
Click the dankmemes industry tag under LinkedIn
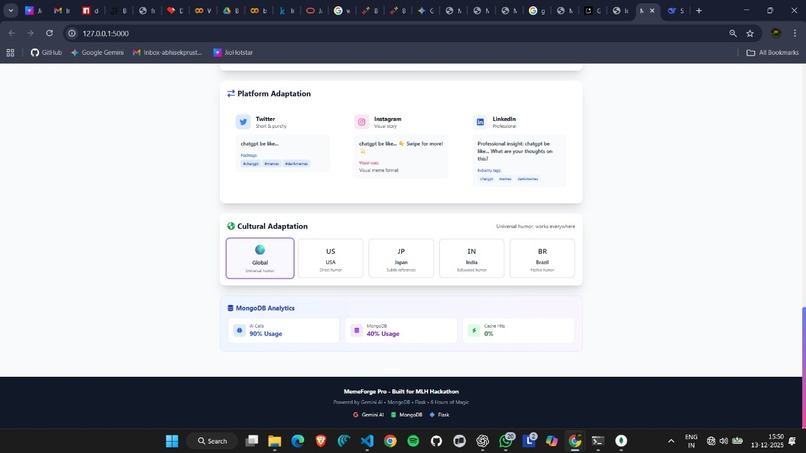point(528,179)
